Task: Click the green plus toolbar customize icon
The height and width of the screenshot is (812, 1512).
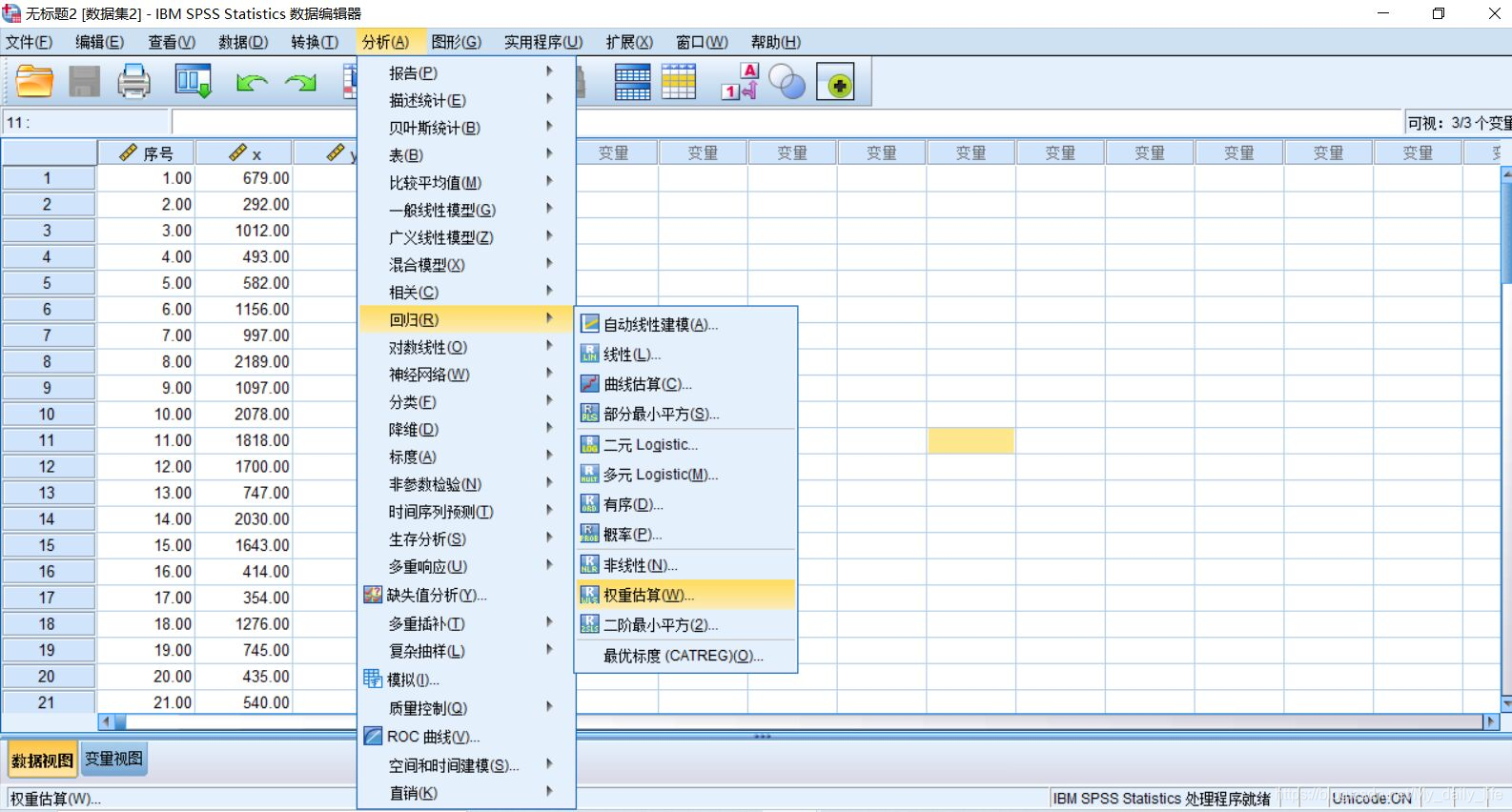Action: point(836,83)
